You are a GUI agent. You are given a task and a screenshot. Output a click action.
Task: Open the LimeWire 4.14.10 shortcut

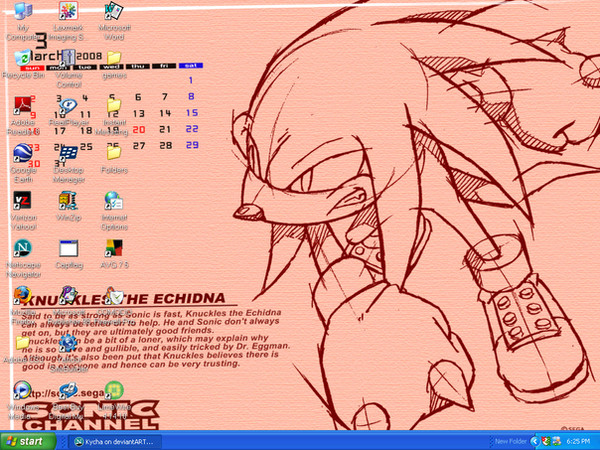(x=114, y=390)
